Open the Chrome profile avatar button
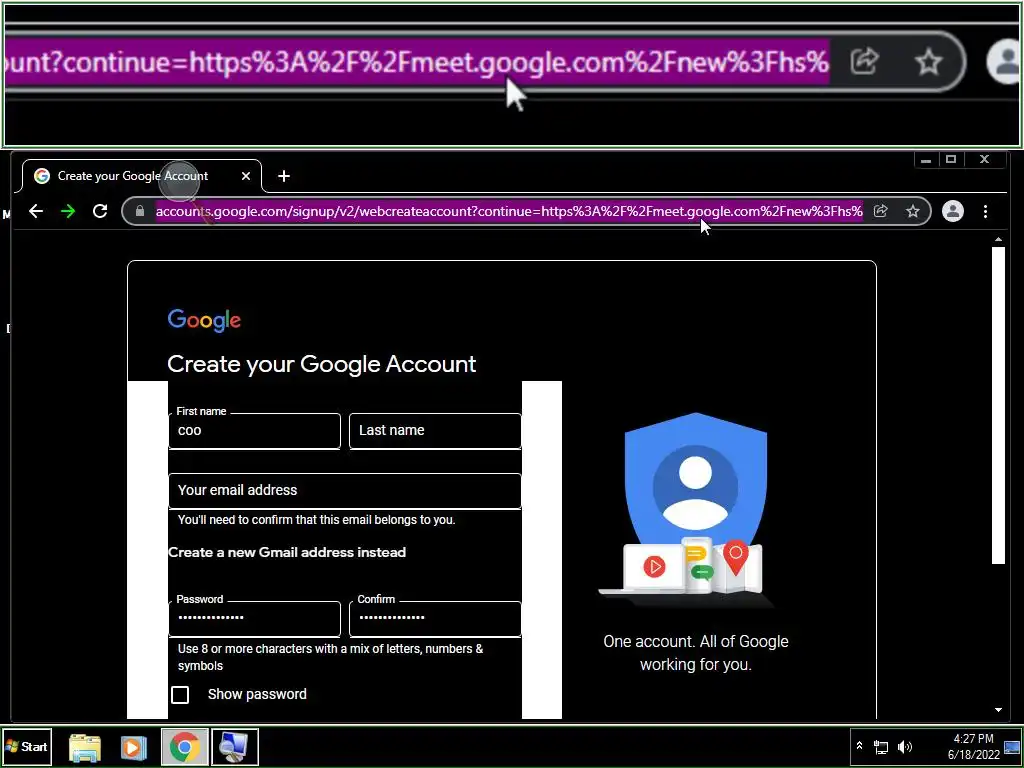Screen dimensions: 1024x768 click(953, 211)
